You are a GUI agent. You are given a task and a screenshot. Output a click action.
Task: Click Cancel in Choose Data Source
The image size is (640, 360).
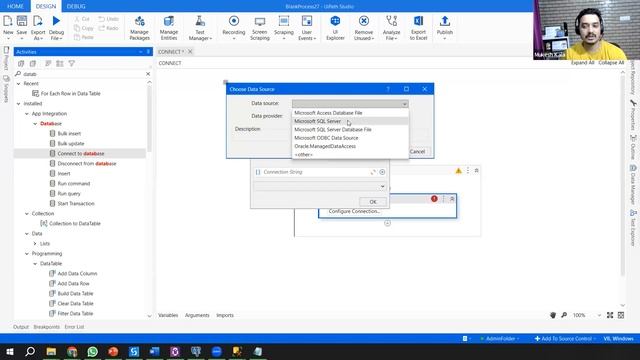point(418,151)
